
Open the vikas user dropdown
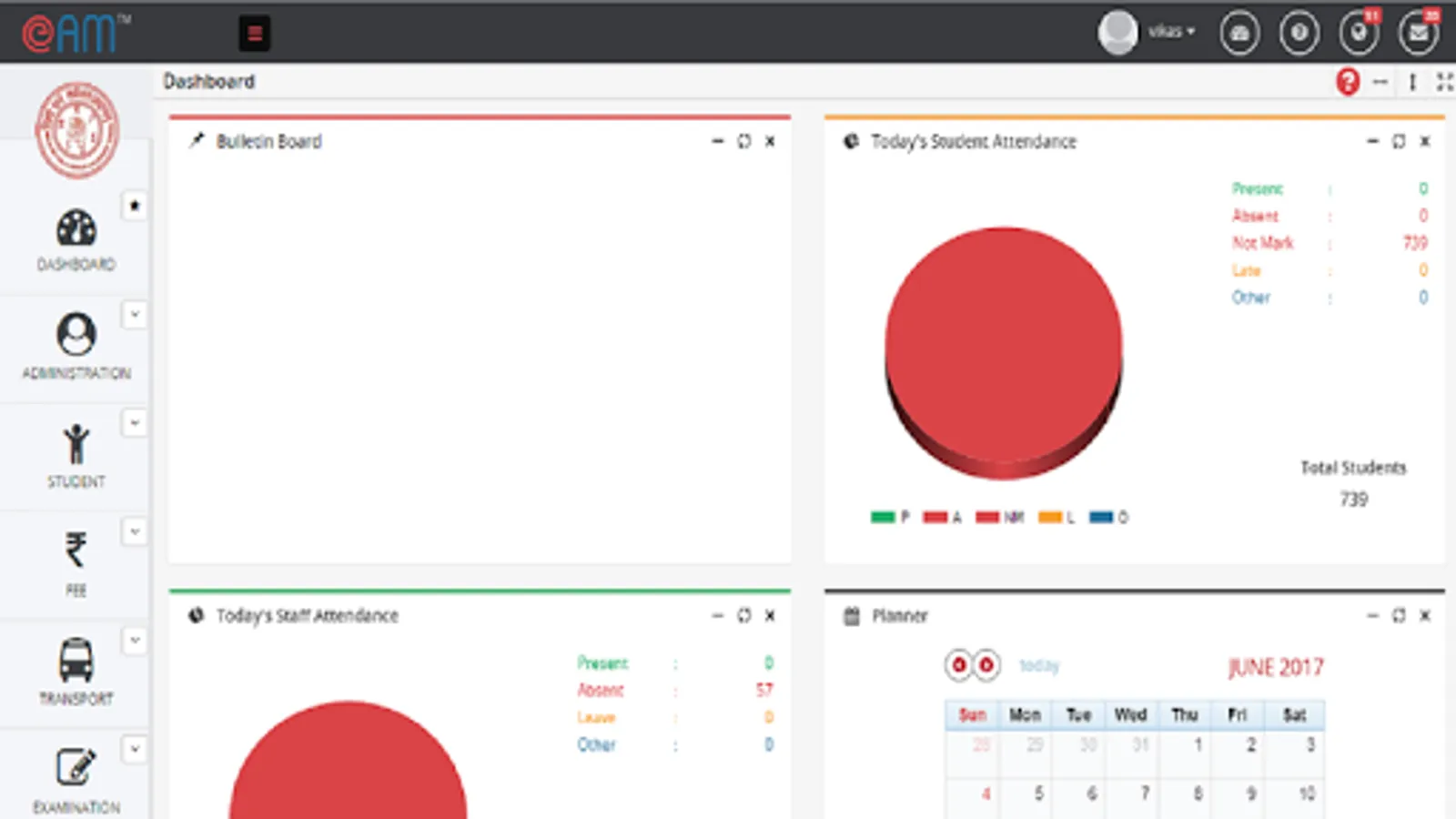pyautogui.click(x=1170, y=32)
